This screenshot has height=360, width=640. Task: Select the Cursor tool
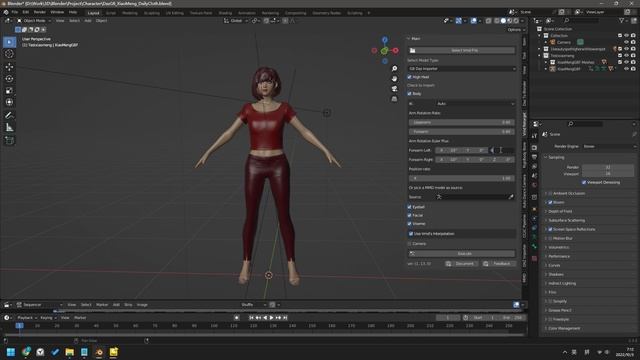click(x=9, y=54)
